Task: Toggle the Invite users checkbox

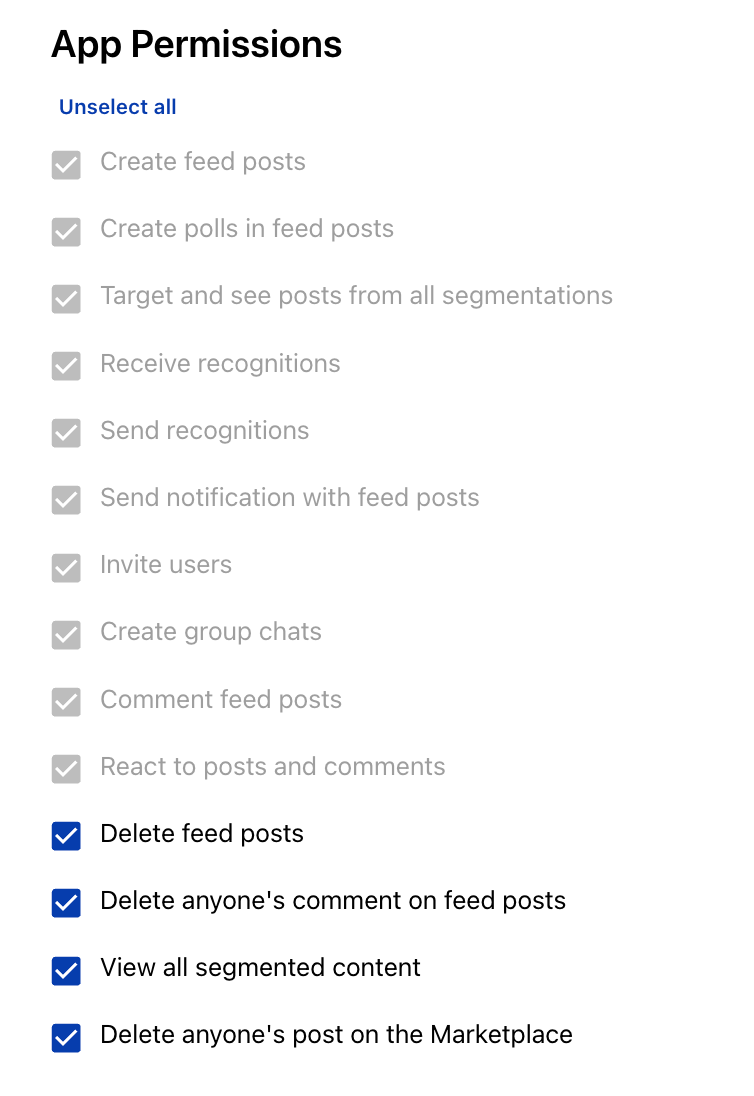Action: 66,567
